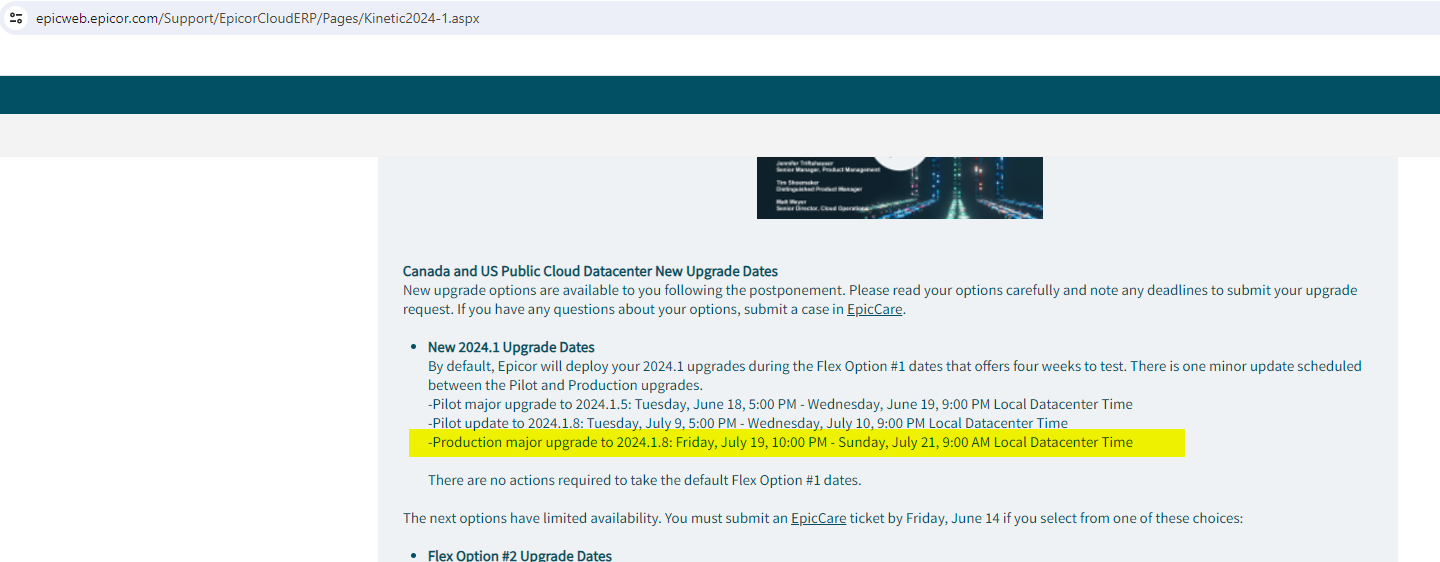
Task: Click the 'The next options have limited availability' sentence
Action: pyautogui.click(x=823, y=518)
